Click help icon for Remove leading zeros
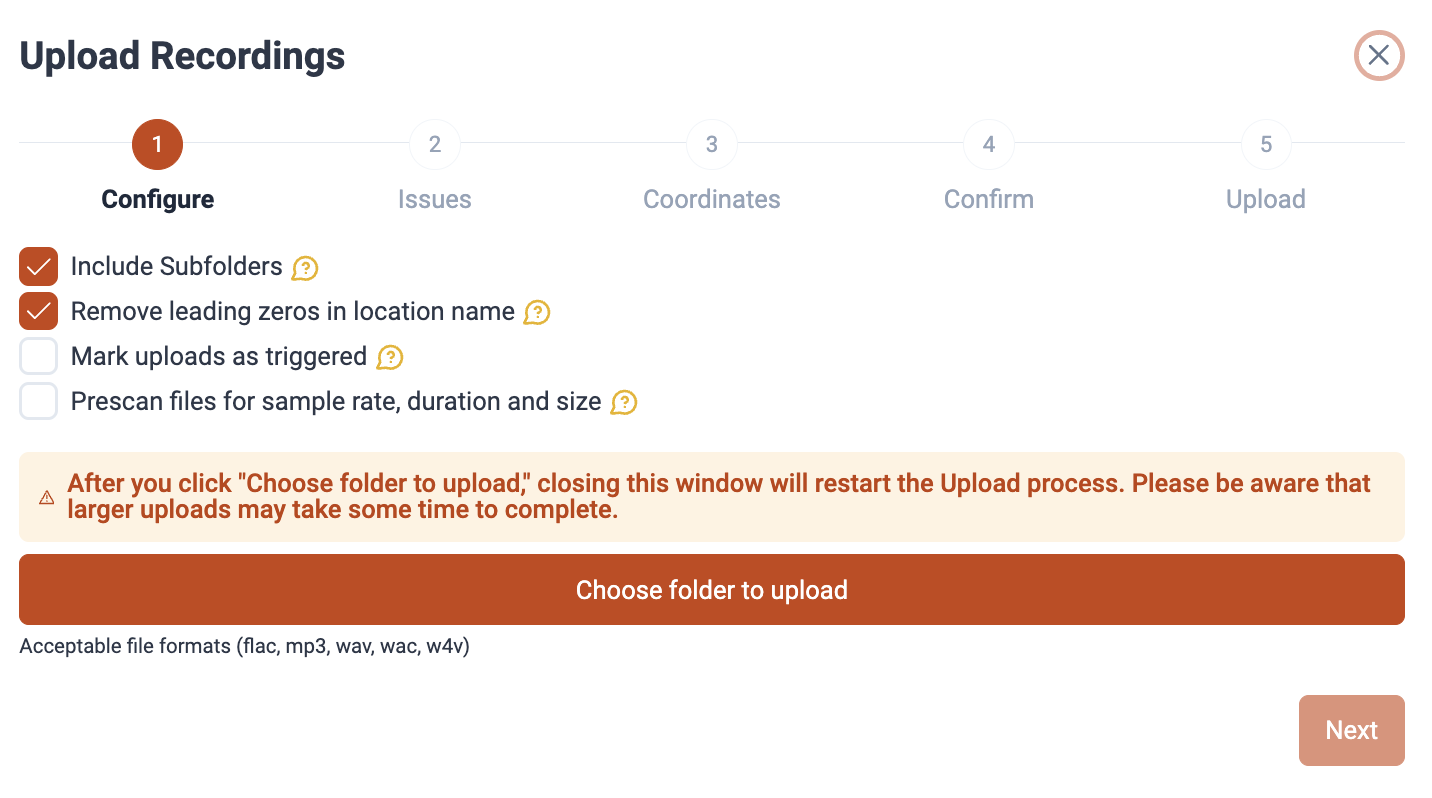This screenshot has width=1432, height=798. pos(537,313)
